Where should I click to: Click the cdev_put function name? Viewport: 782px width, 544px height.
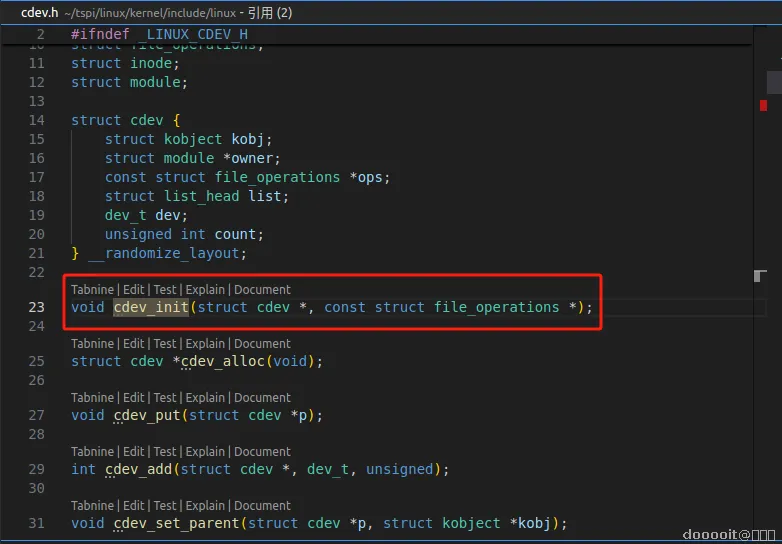[x=147, y=415]
